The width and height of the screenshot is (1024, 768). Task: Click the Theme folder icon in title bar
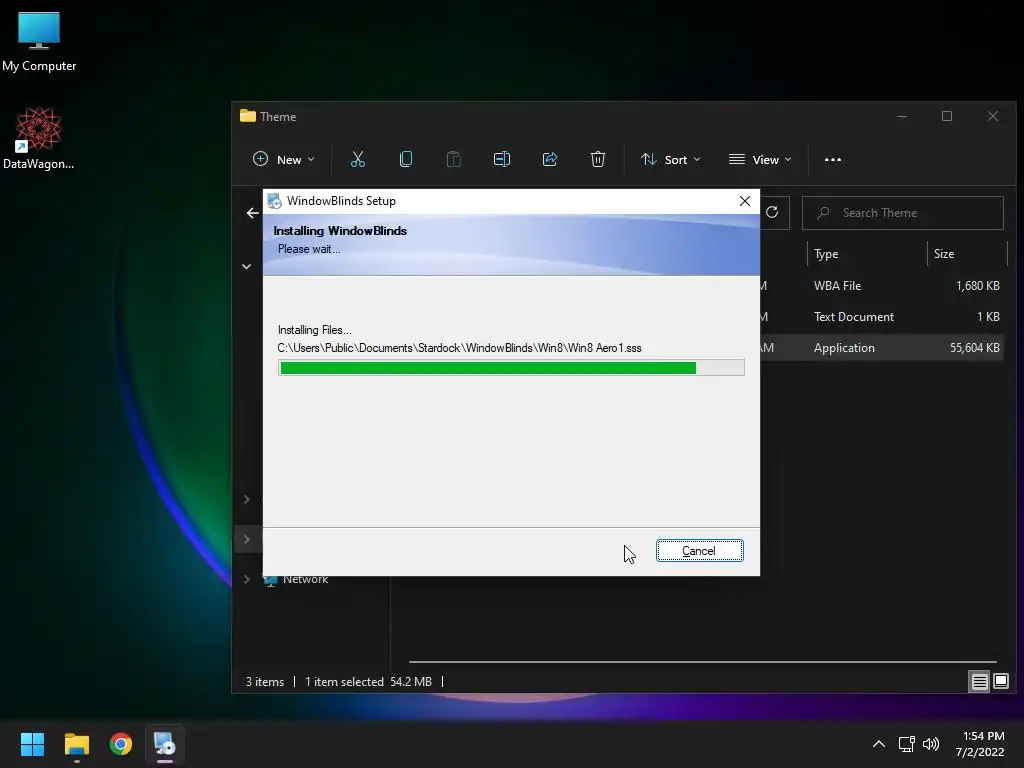click(248, 116)
